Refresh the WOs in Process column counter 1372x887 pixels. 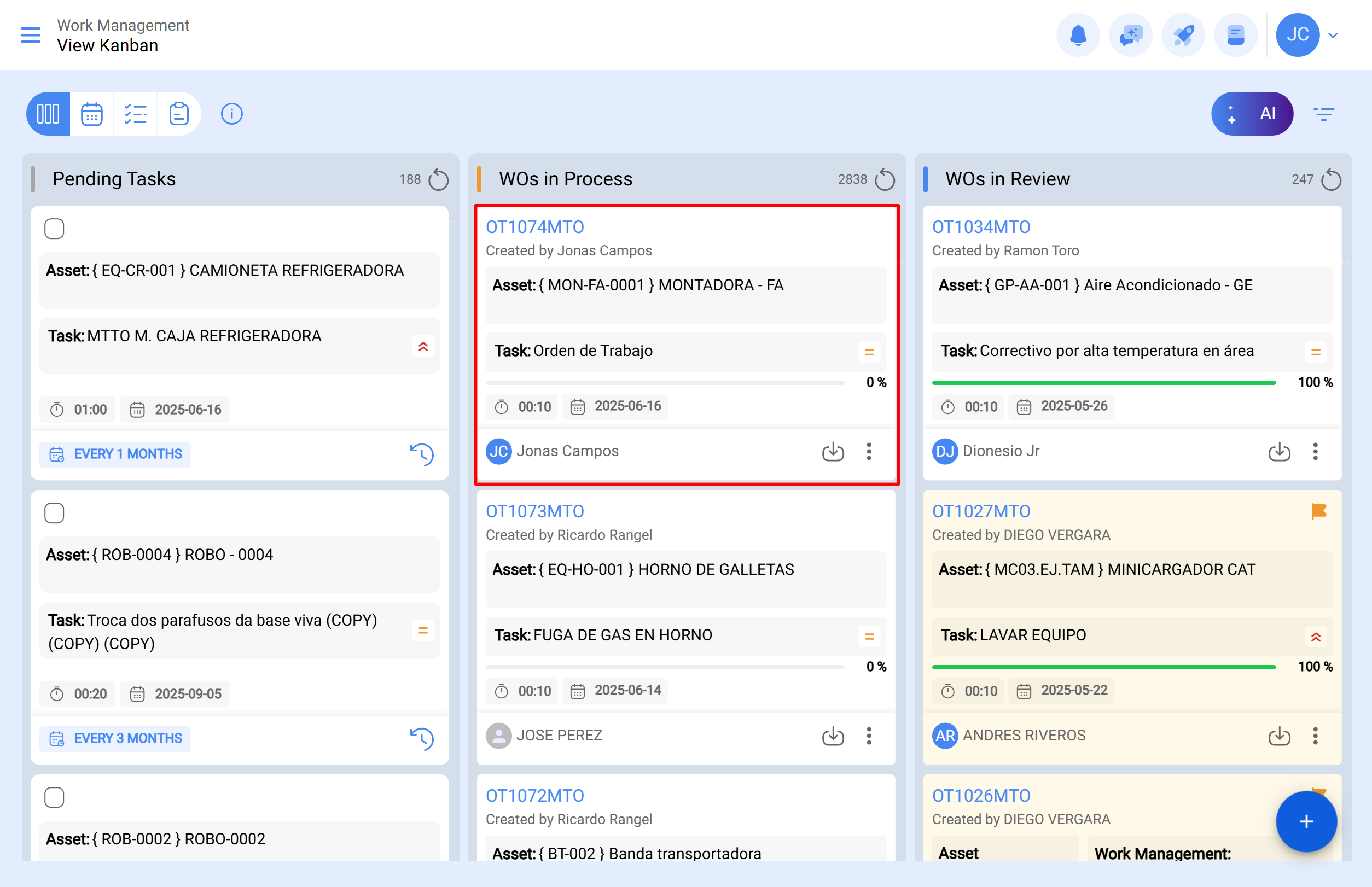(x=886, y=179)
